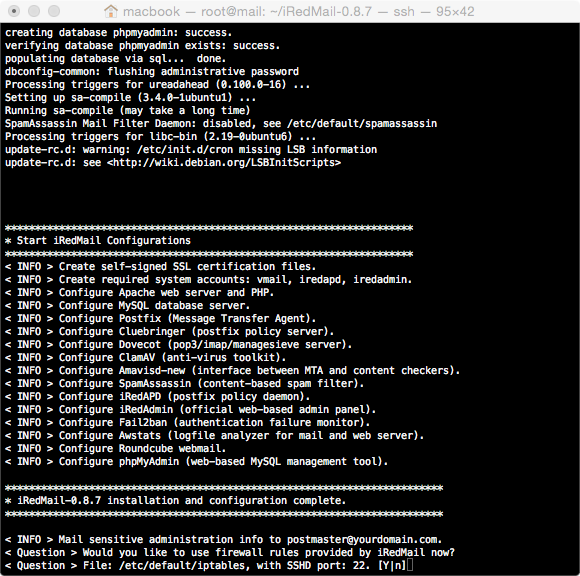Image resolution: width=580 pixels, height=576 pixels.
Task: Click 'Configure Awstats (logfile analyzer' line
Action: coord(215,435)
